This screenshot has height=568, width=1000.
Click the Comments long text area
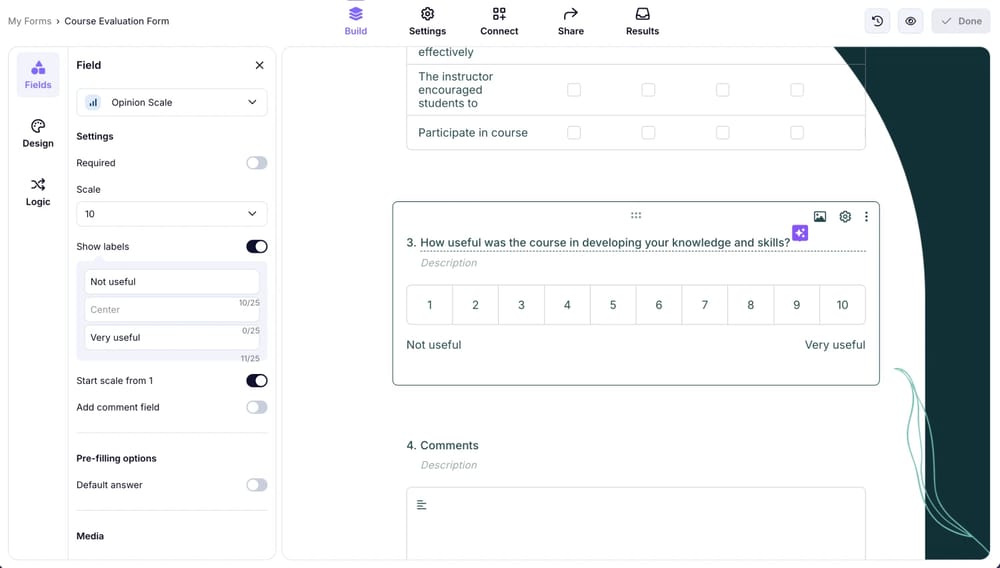(x=636, y=523)
